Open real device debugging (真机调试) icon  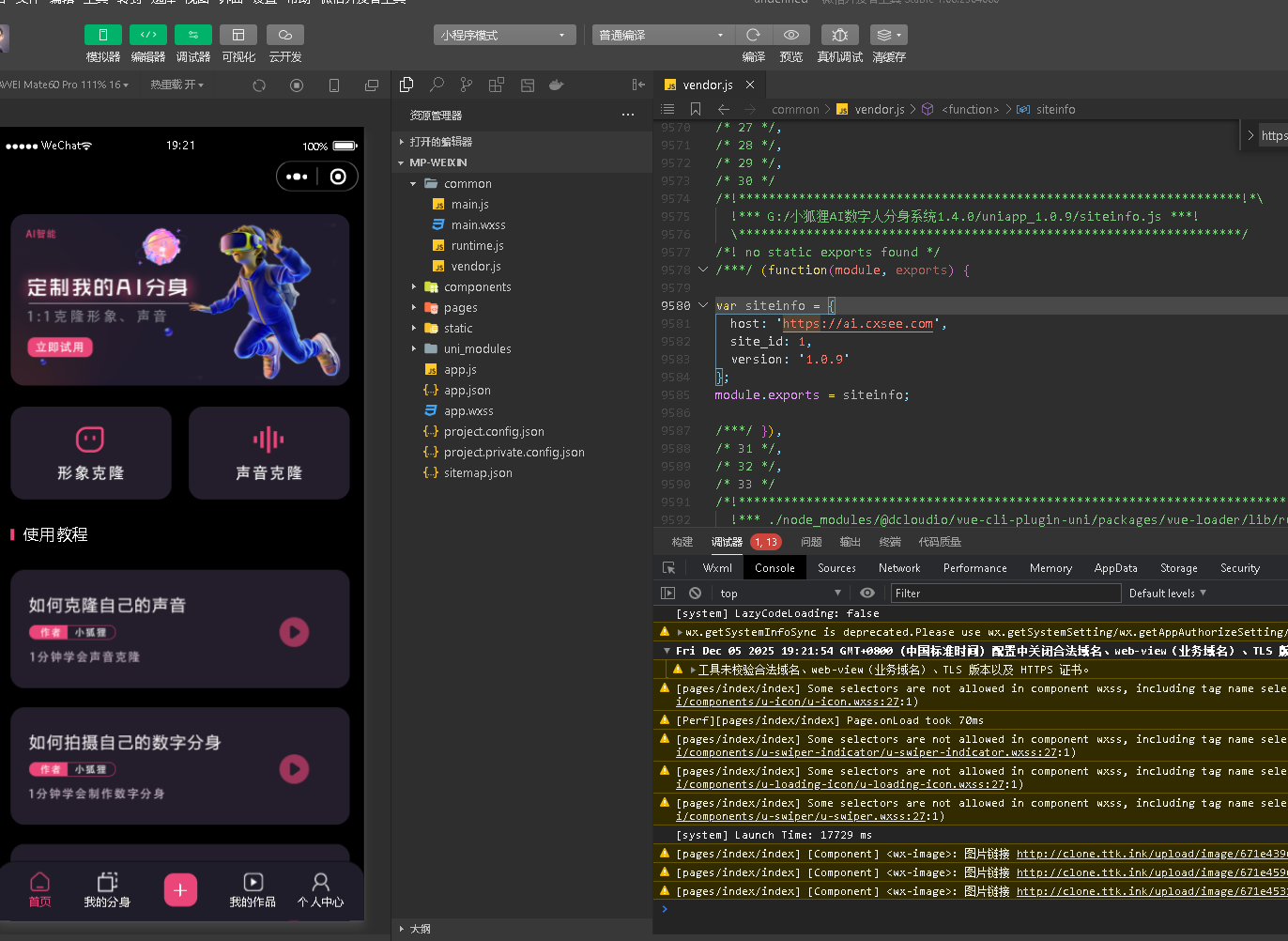pyautogui.click(x=839, y=36)
